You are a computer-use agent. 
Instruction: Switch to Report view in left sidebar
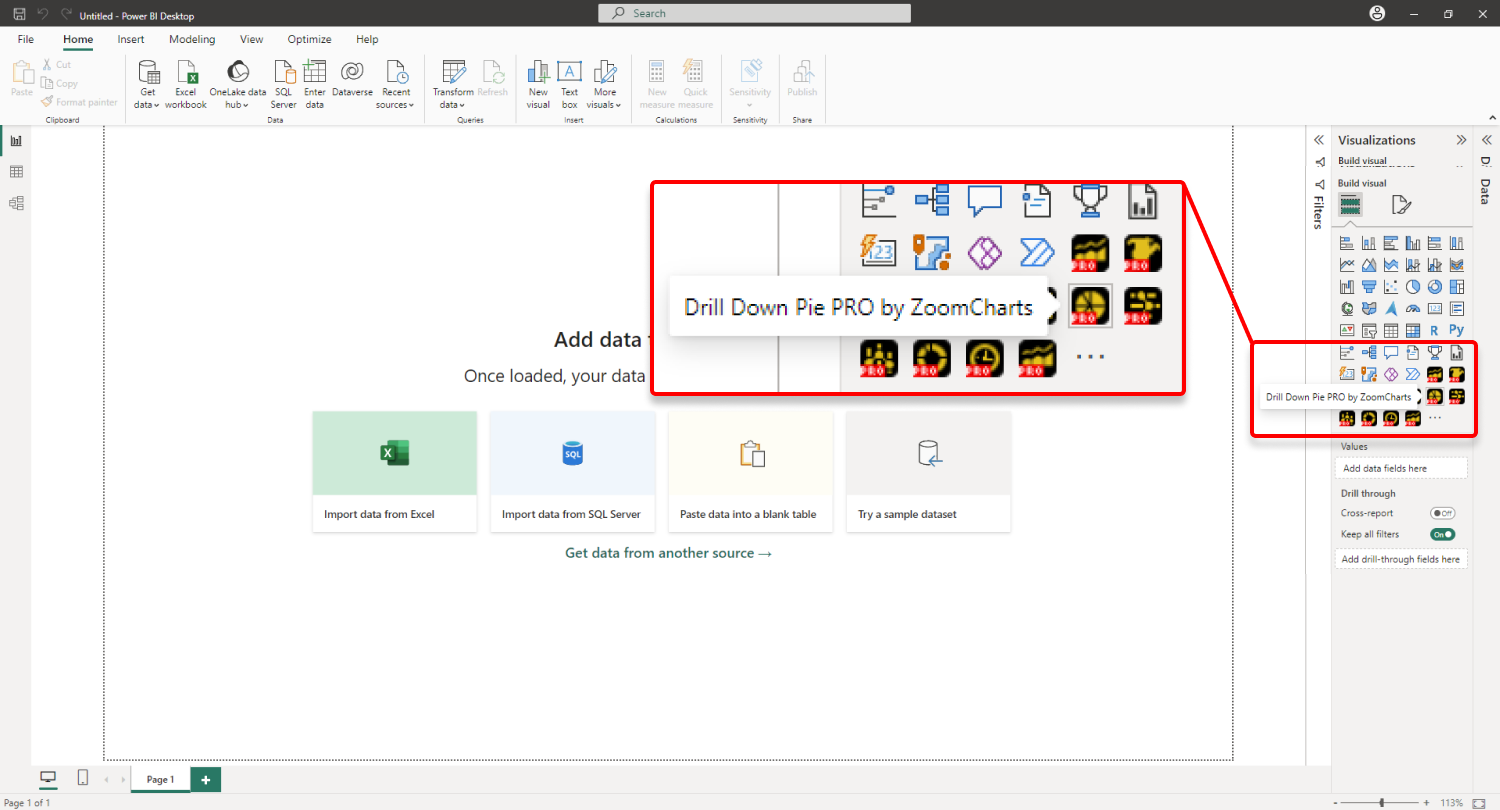click(16, 141)
